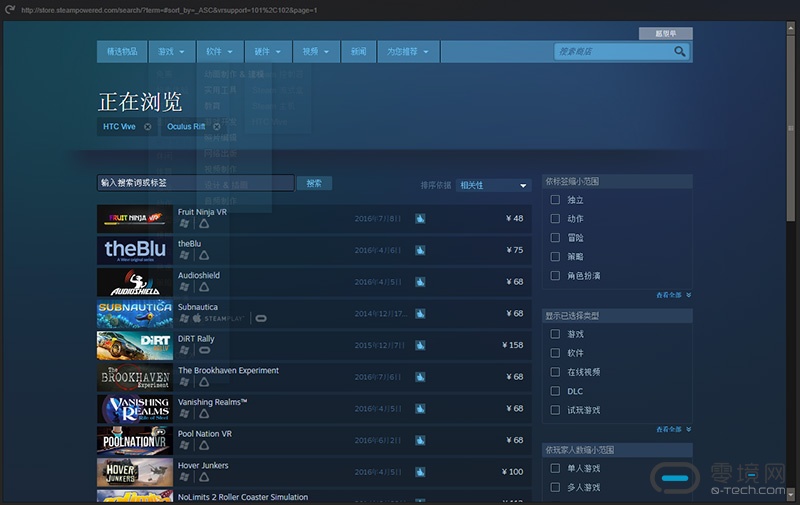Remove the HTC Vive filter tag
Image resolution: width=800 pixels, height=505 pixels.
[148, 127]
